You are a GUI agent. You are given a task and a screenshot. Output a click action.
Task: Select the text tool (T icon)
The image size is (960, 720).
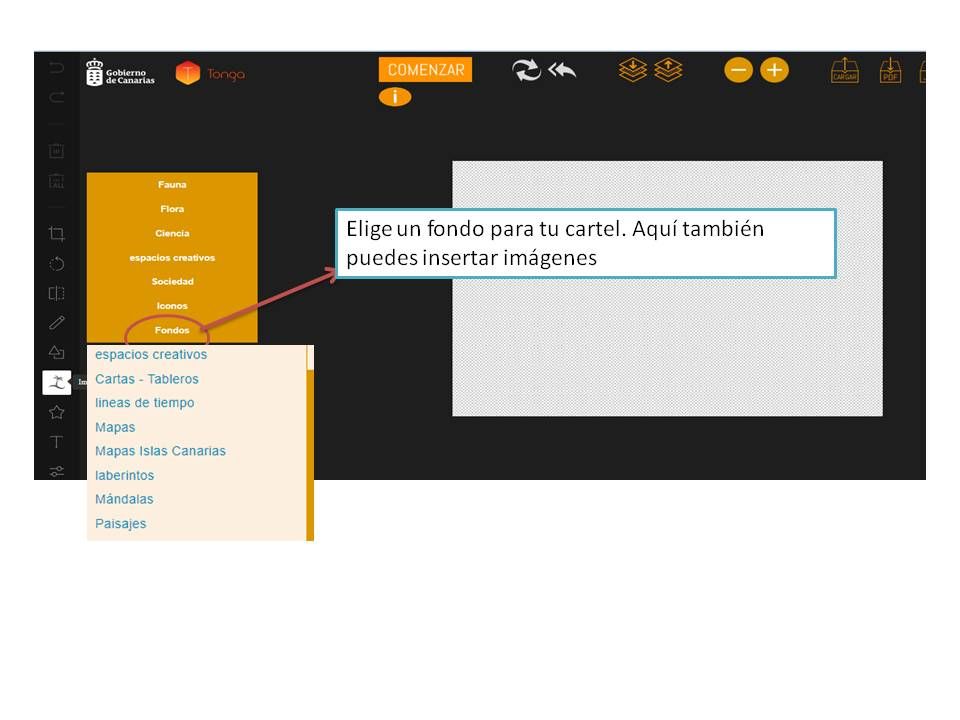click(x=57, y=442)
